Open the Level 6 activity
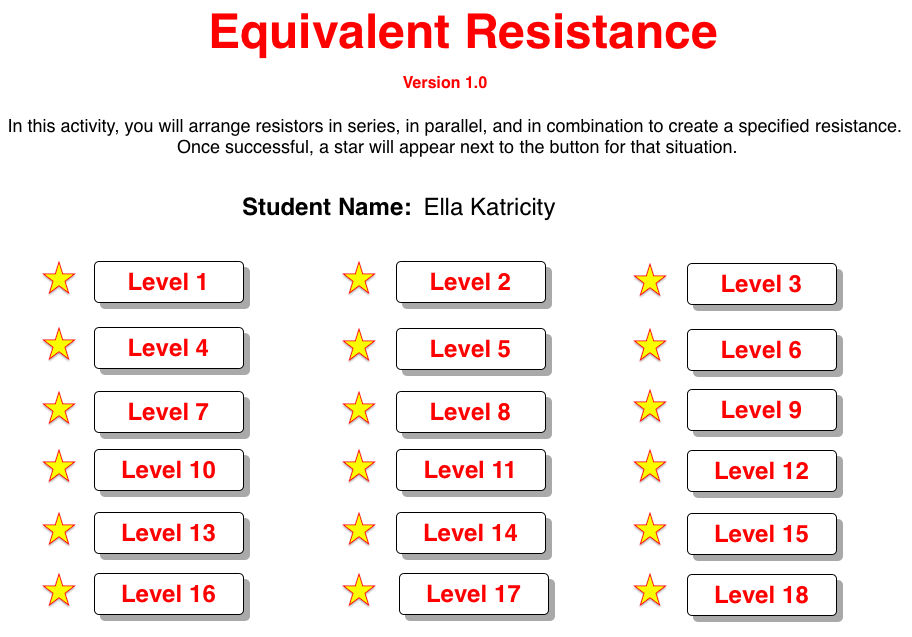This screenshot has width=912, height=637. [x=761, y=349]
